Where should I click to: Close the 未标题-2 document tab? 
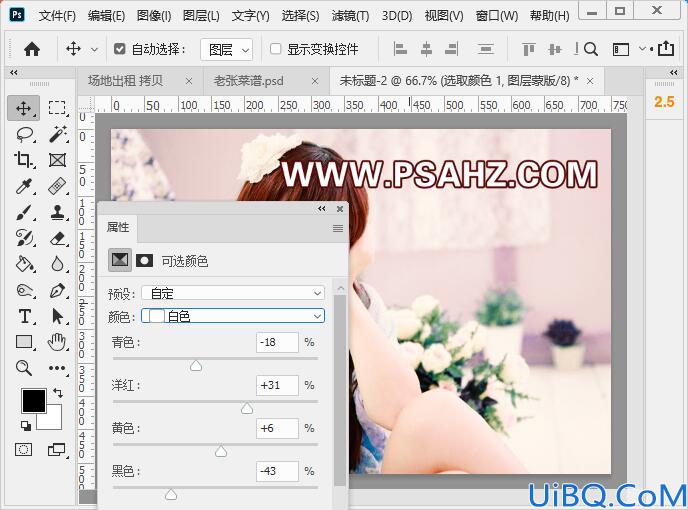[590, 81]
